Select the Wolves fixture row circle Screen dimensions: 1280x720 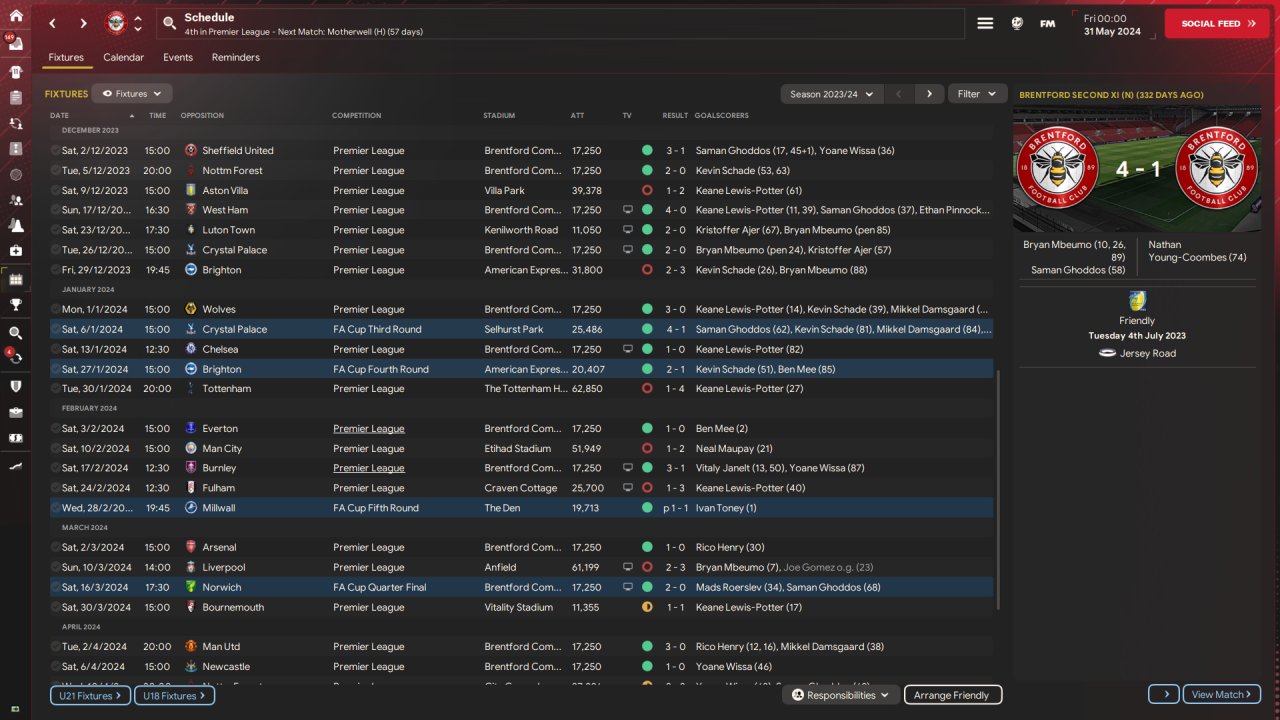click(x=56, y=310)
